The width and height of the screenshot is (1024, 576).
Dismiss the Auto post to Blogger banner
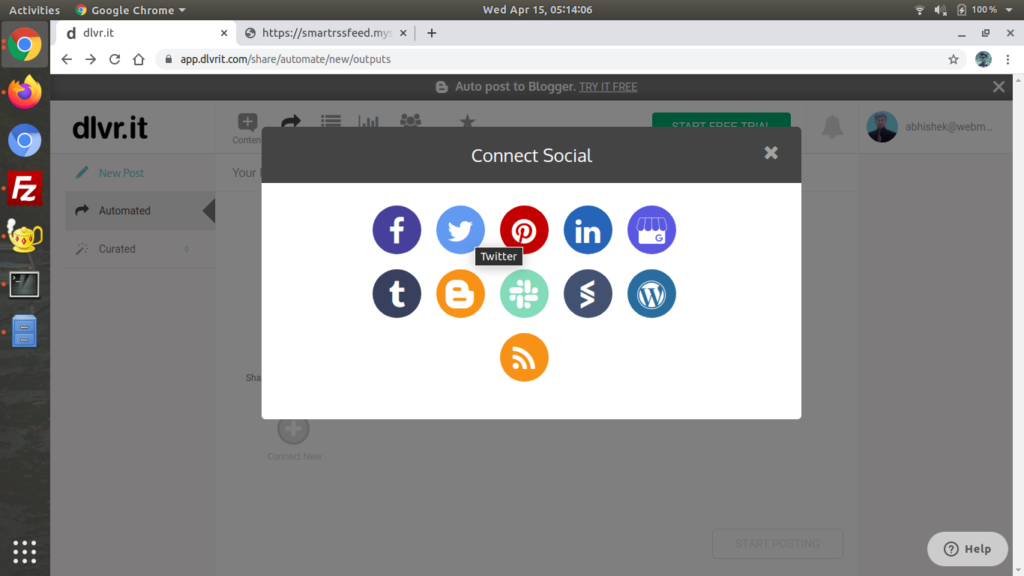point(999,87)
